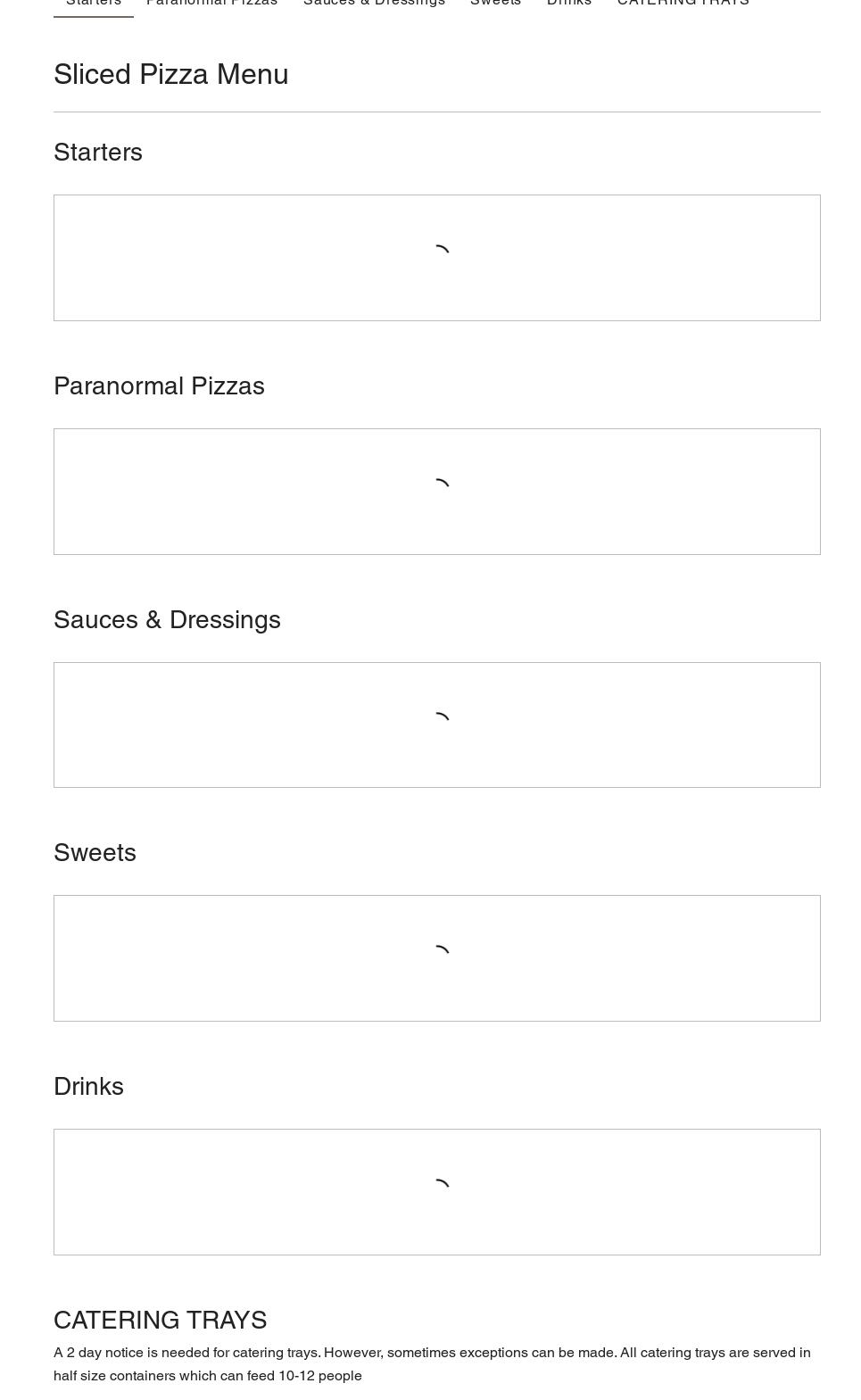Select the Sauces & Dressings navigation tab
861x1400 pixels.
point(374,3)
